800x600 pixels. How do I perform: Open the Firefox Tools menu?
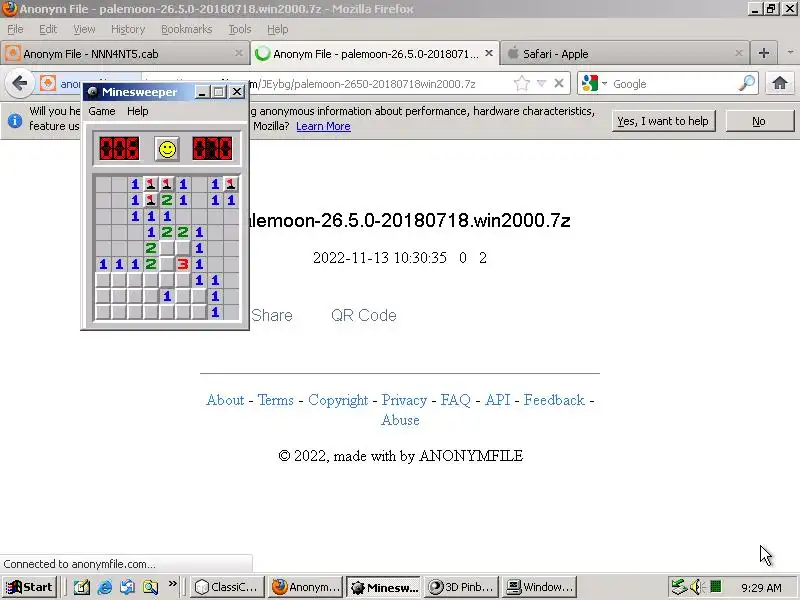(240, 30)
